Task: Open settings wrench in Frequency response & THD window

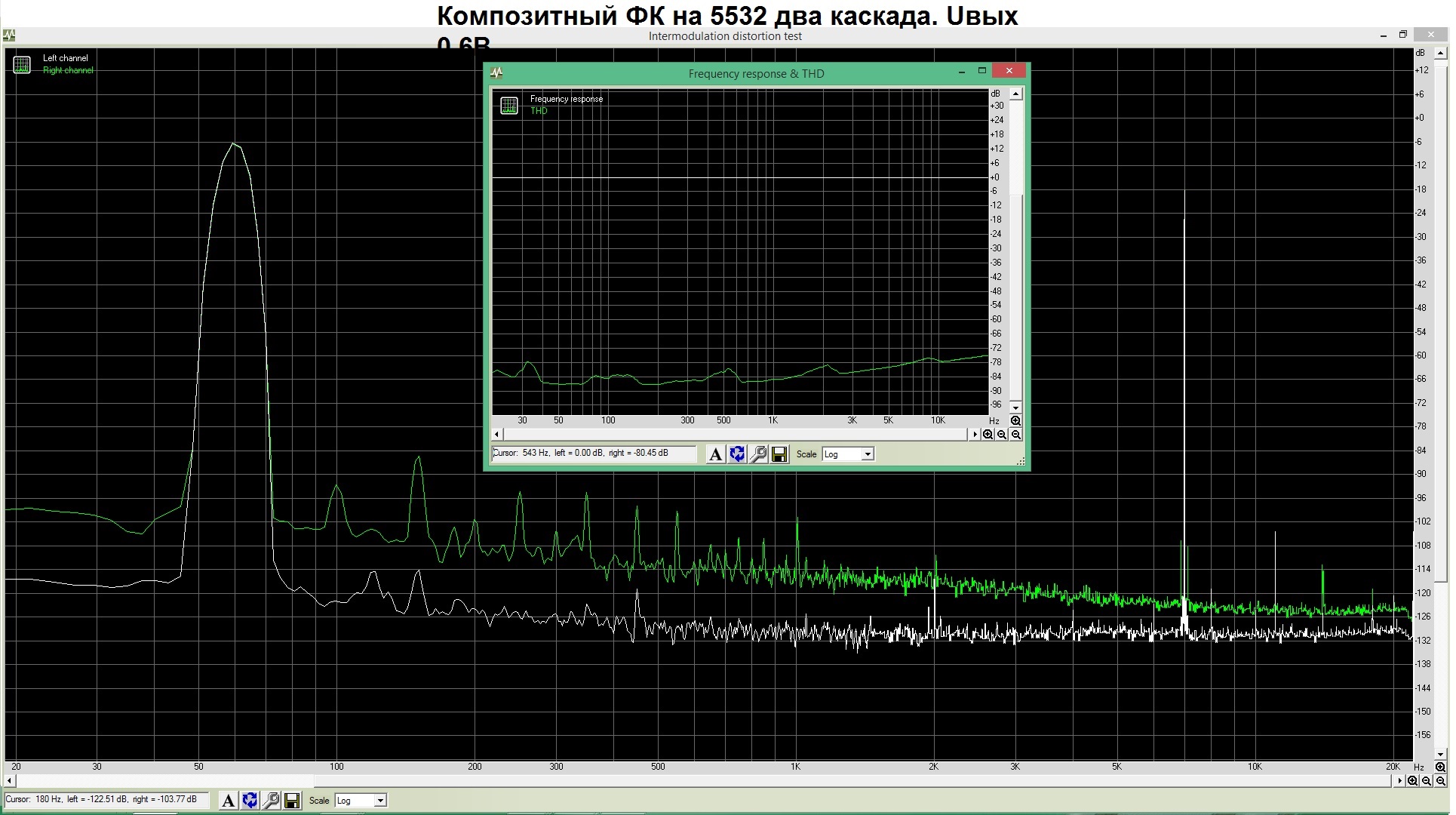Action: (x=758, y=454)
